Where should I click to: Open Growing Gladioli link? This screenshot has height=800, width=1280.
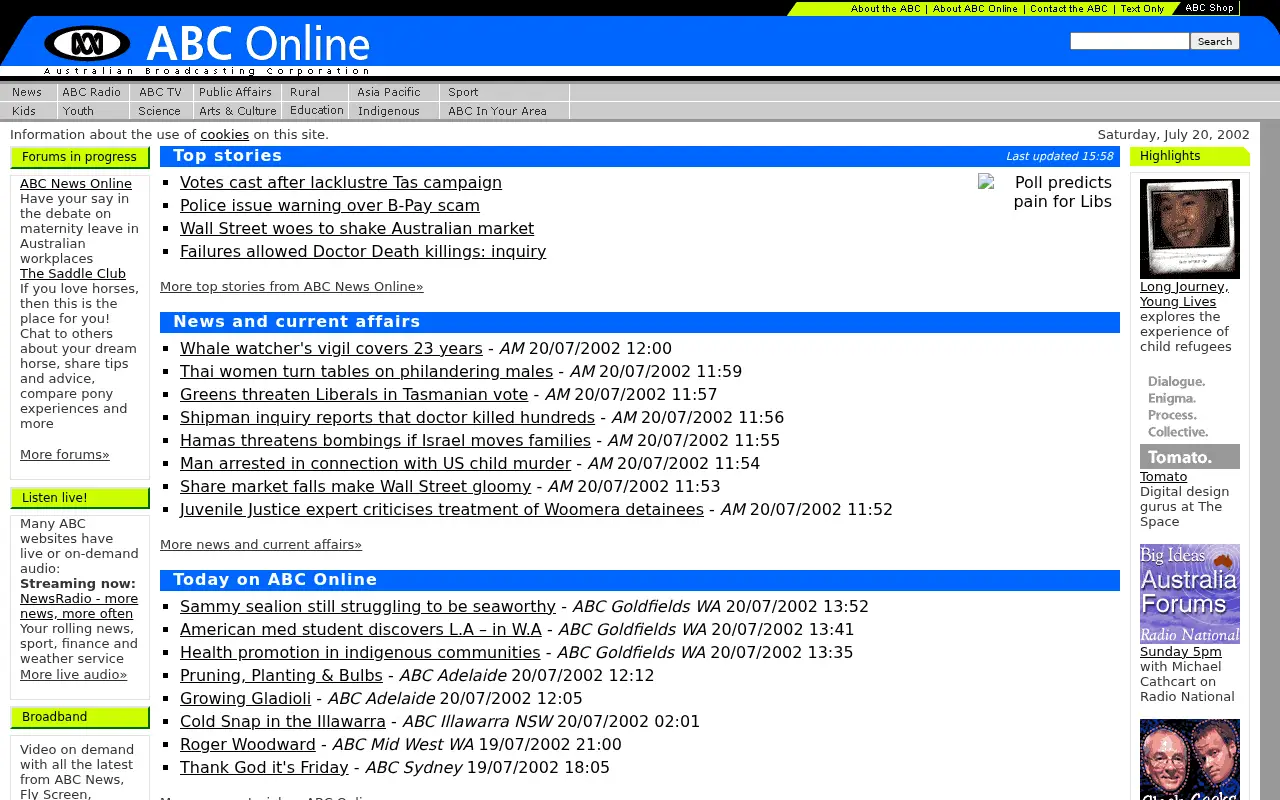tap(245, 698)
